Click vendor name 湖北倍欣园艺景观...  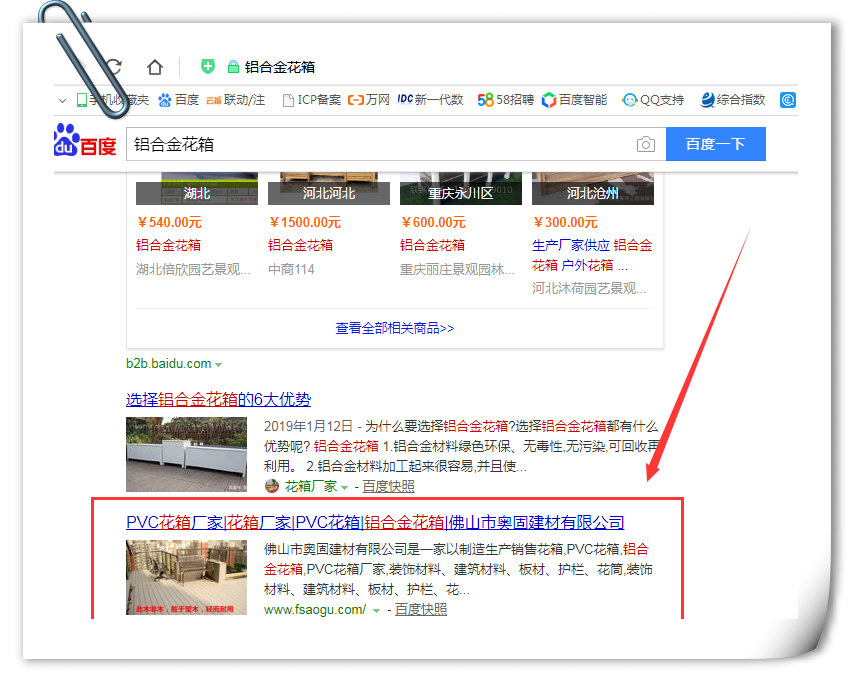pos(193,269)
